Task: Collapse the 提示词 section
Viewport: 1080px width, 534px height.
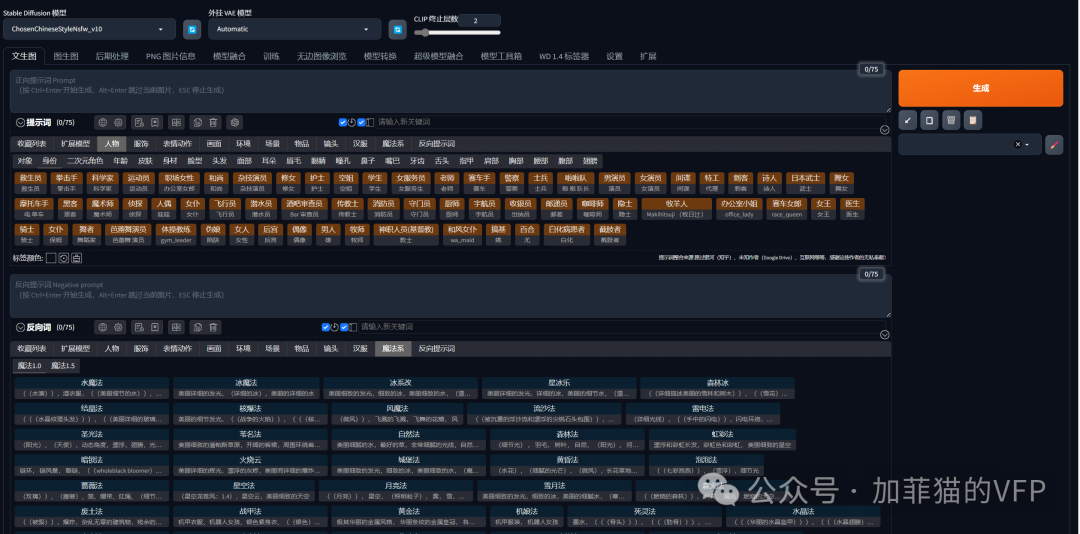Action: pyautogui.click(x=21, y=123)
